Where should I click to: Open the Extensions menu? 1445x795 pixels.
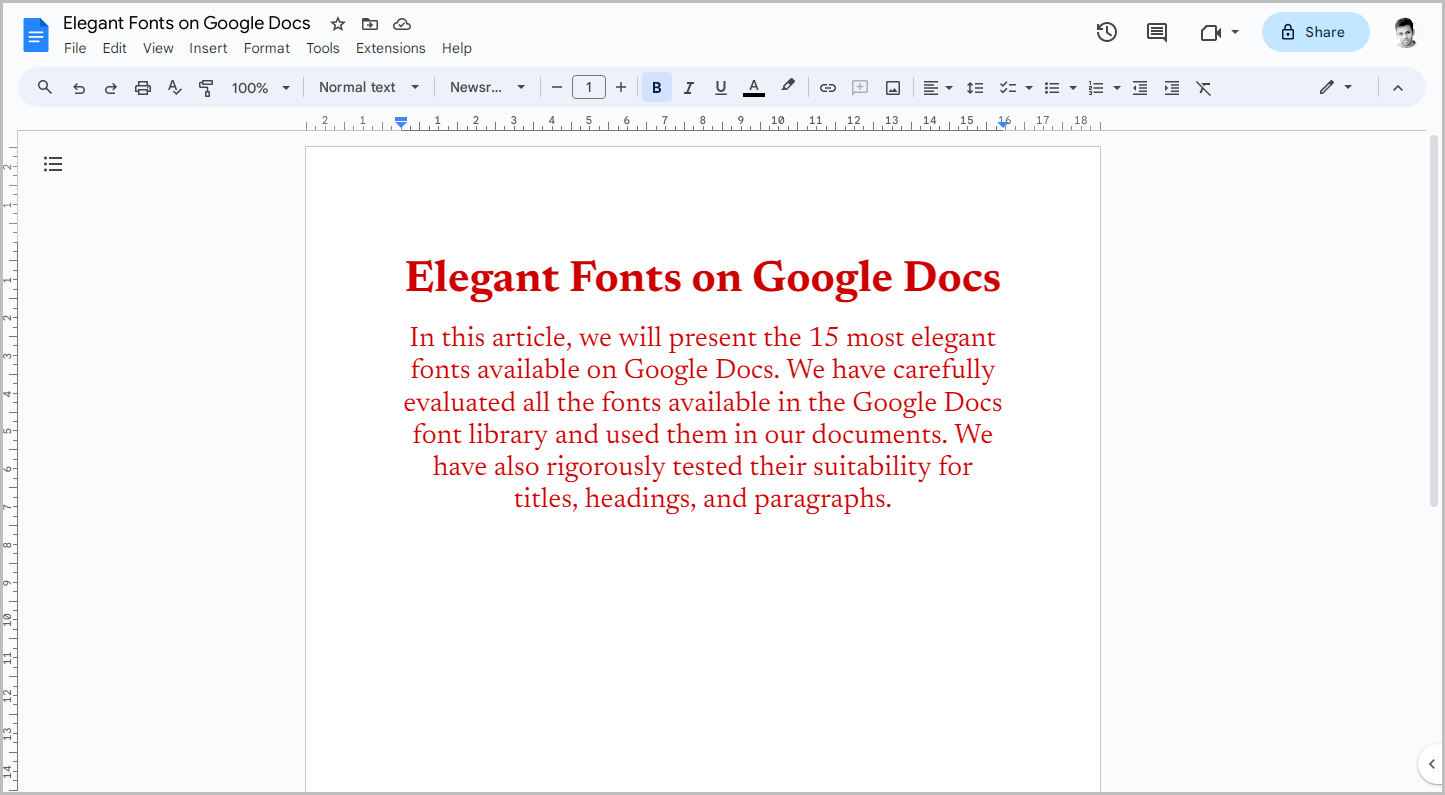tap(390, 47)
